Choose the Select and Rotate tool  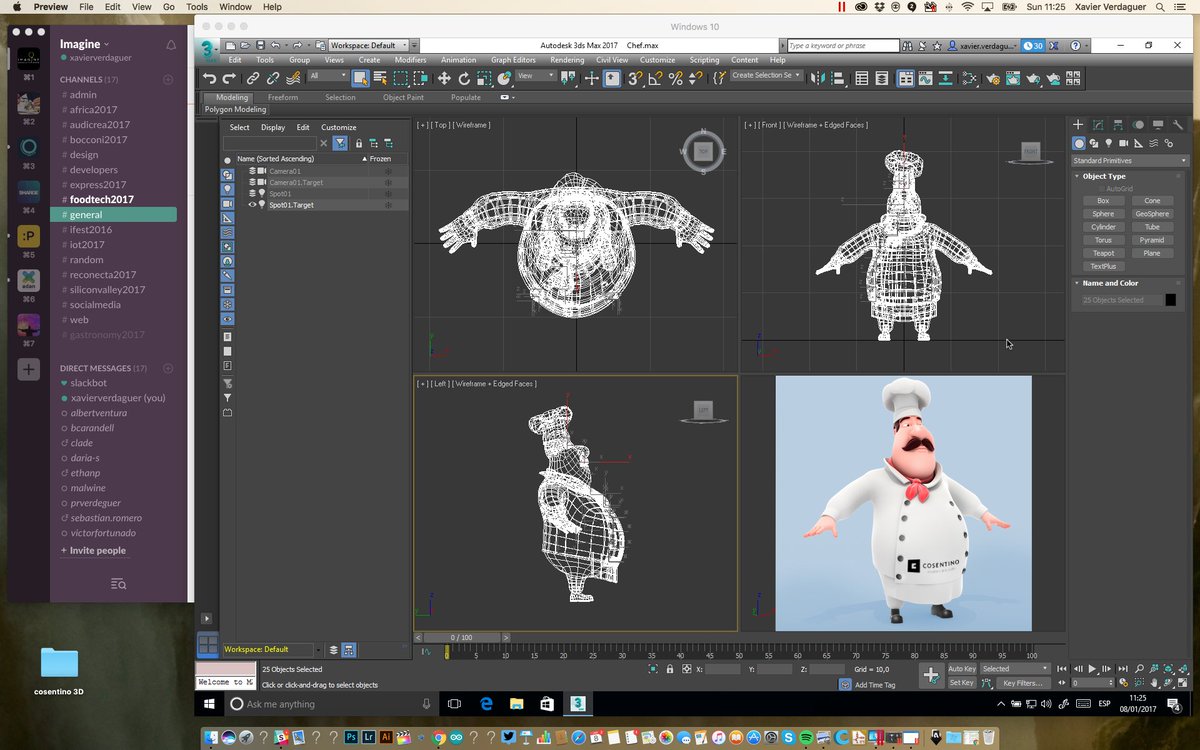464,78
